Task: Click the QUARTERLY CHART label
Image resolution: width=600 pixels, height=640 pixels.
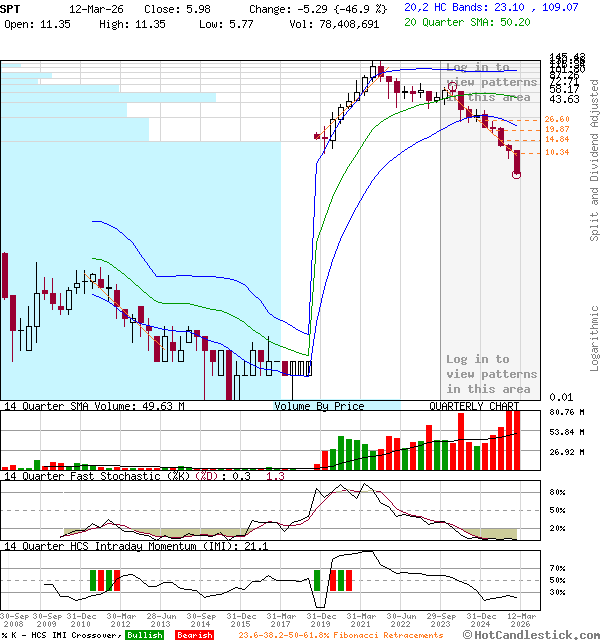Action: [x=474, y=406]
